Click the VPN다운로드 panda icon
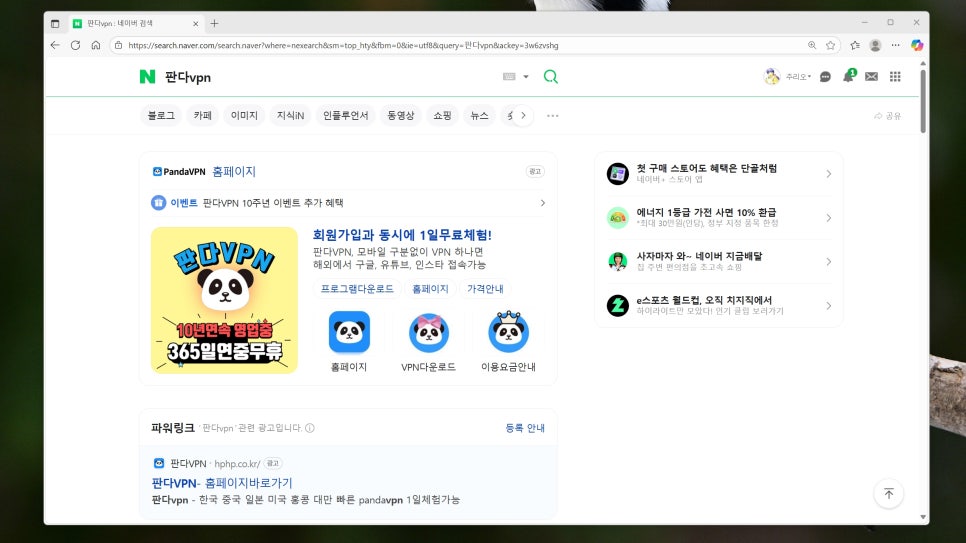This screenshot has height=543, width=966. 429,332
